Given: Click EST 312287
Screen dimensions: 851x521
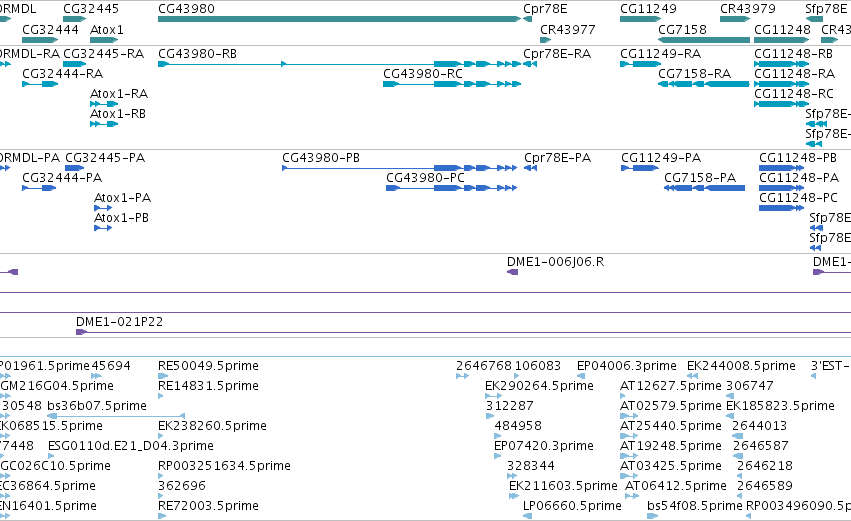Looking at the screenshot, I should 510,406.
